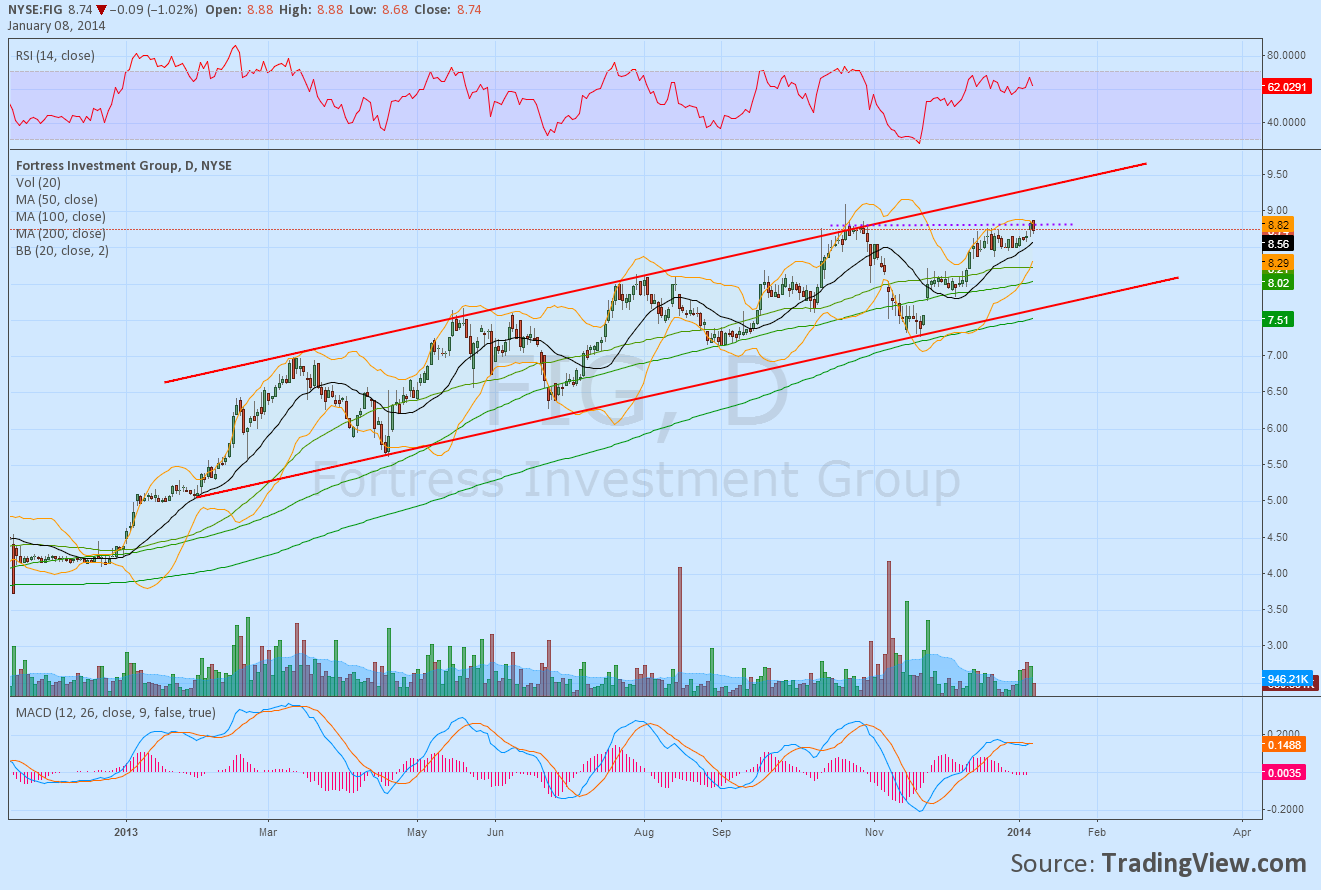
Task: Click the 9.50 price axis label
Action: pyautogui.click(x=1278, y=174)
